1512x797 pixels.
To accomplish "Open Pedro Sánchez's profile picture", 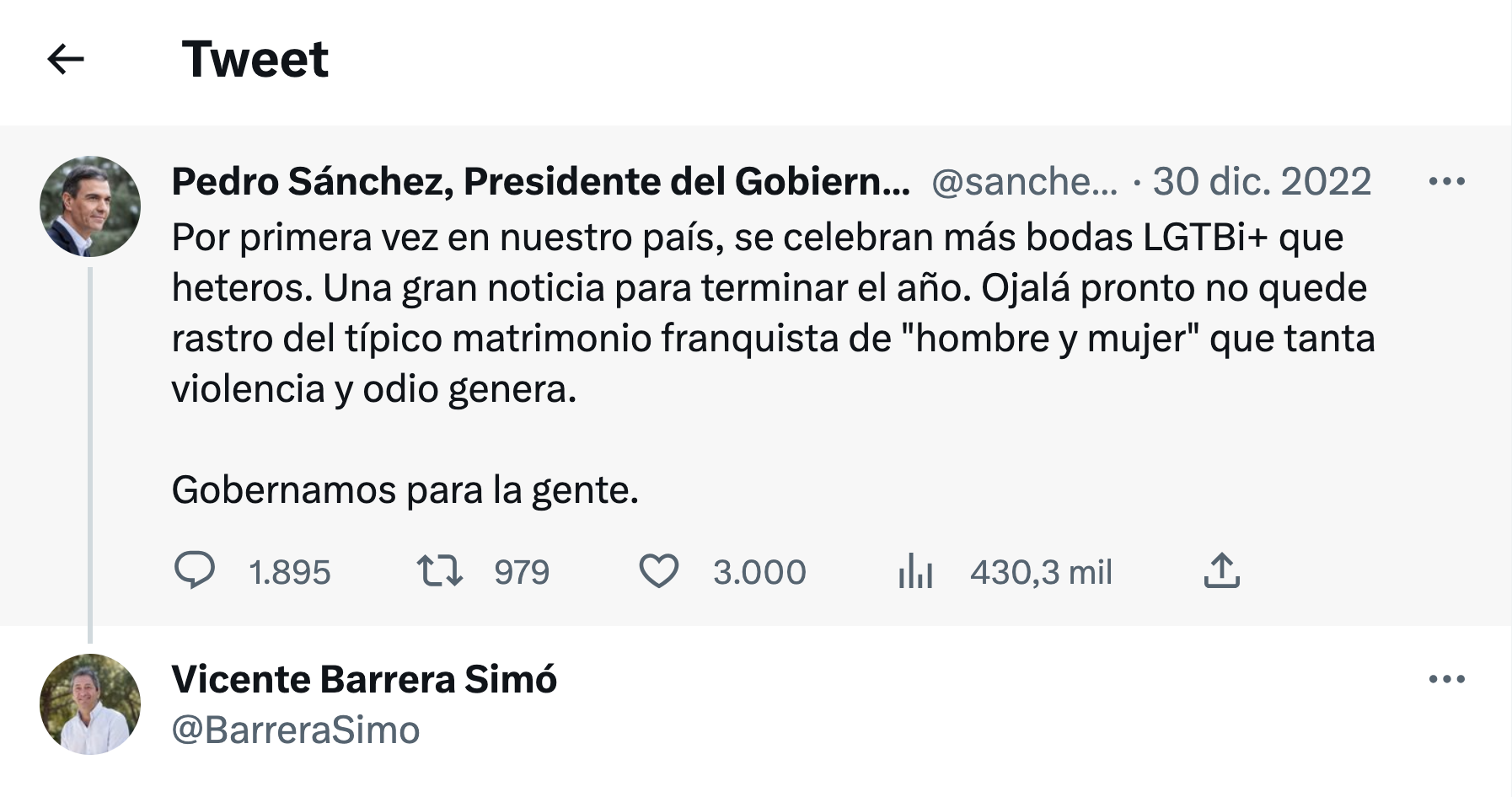I will [90, 206].
